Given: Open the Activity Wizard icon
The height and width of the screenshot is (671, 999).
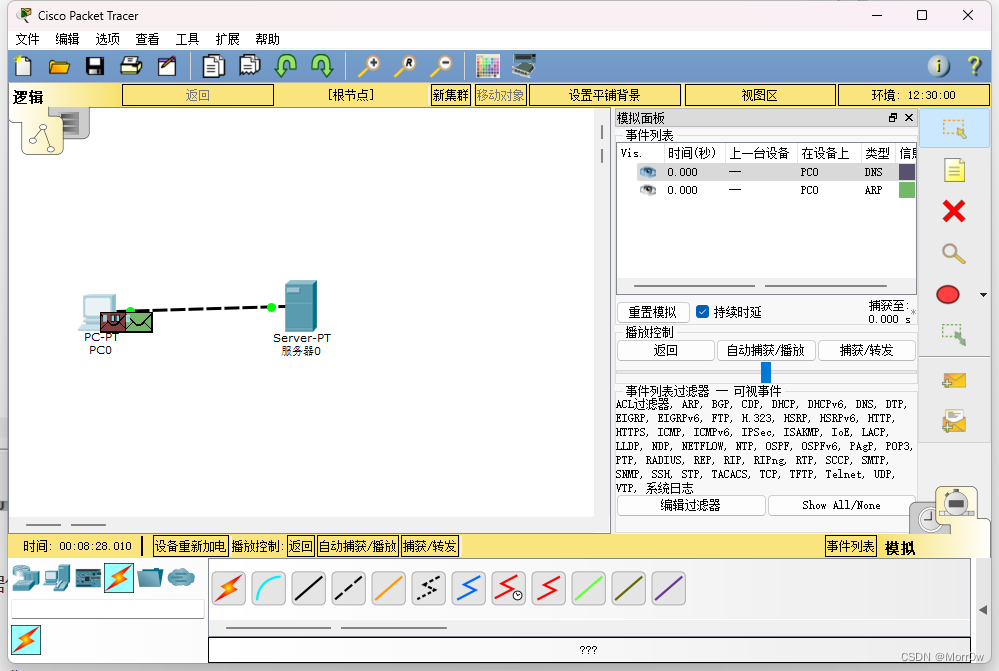Looking at the screenshot, I should tap(167, 66).
